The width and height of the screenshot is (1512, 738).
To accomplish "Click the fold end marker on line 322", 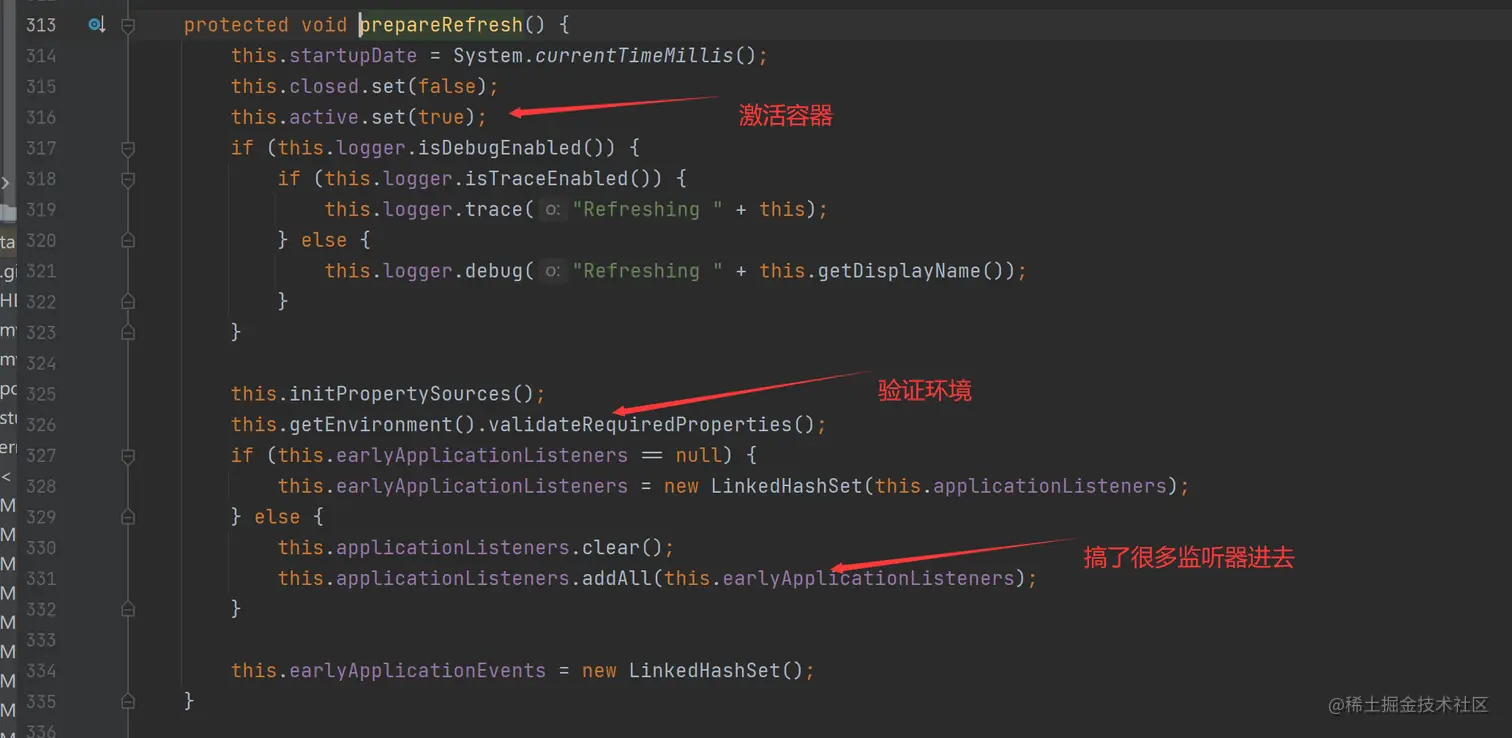I will (x=128, y=302).
